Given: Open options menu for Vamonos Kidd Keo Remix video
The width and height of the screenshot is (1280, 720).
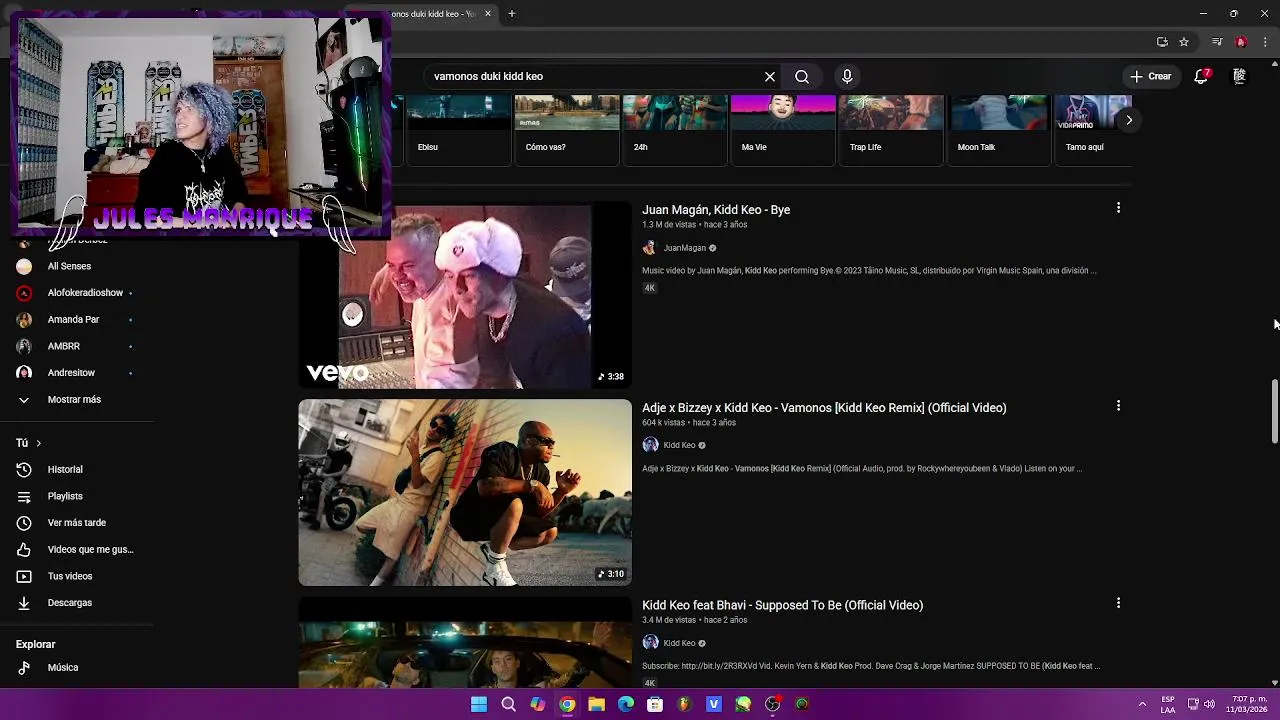Looking at the screenshot, I should pos(1118,406).
